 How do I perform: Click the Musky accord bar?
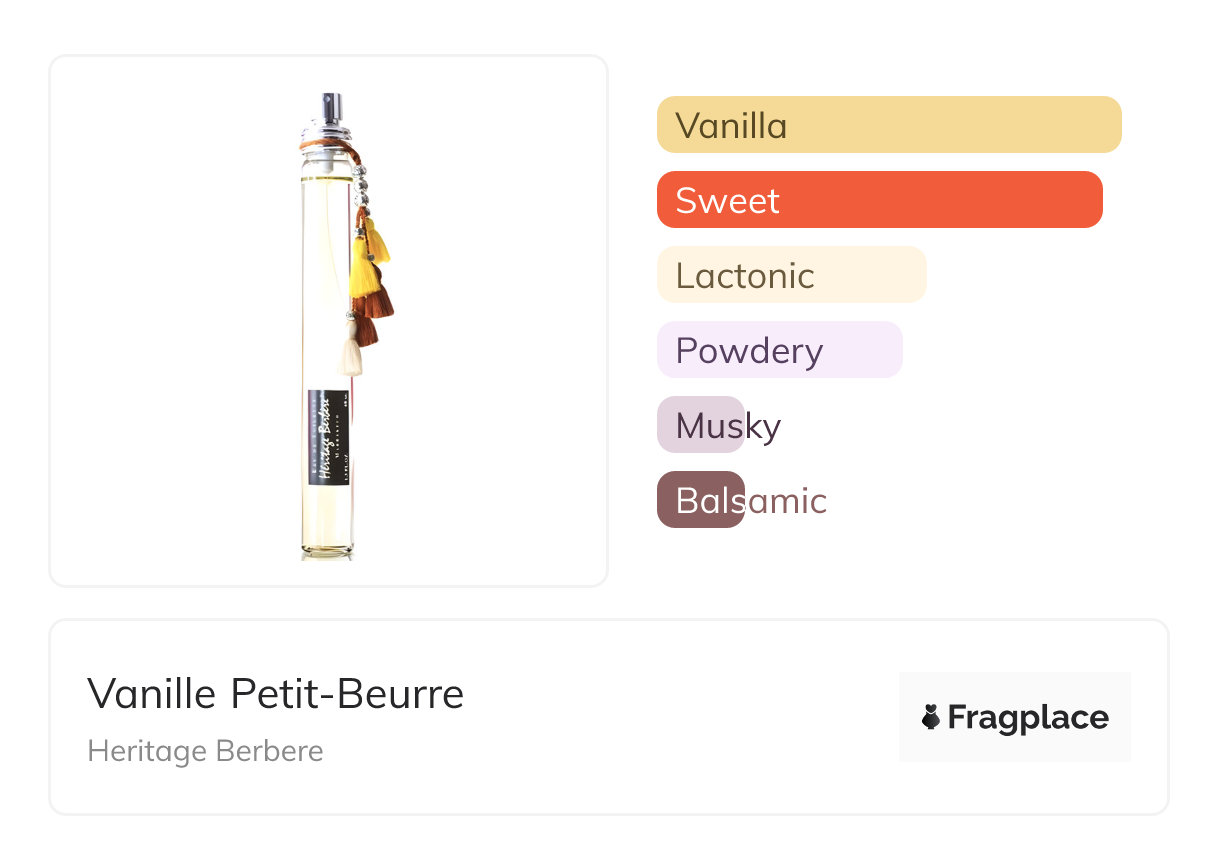(701, 425)
